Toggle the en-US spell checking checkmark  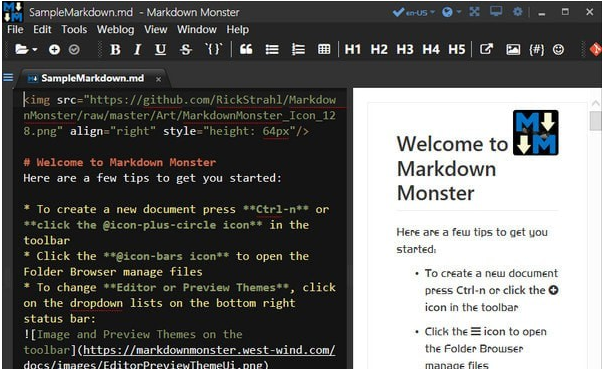398,12
